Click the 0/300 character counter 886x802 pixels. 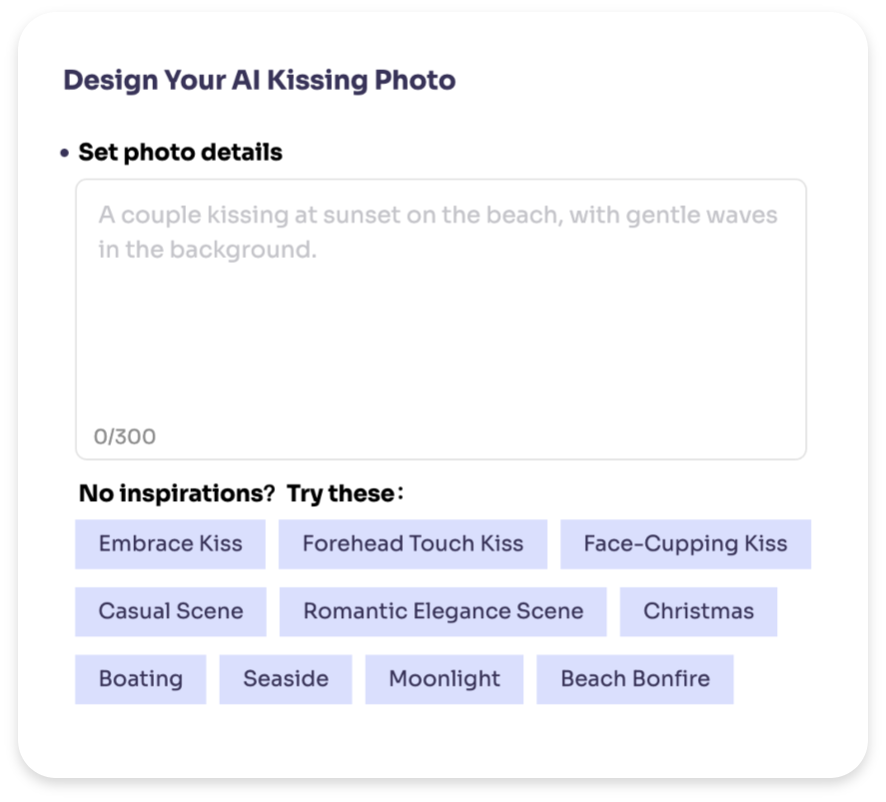pyautogui.click(x=125, y=437)
